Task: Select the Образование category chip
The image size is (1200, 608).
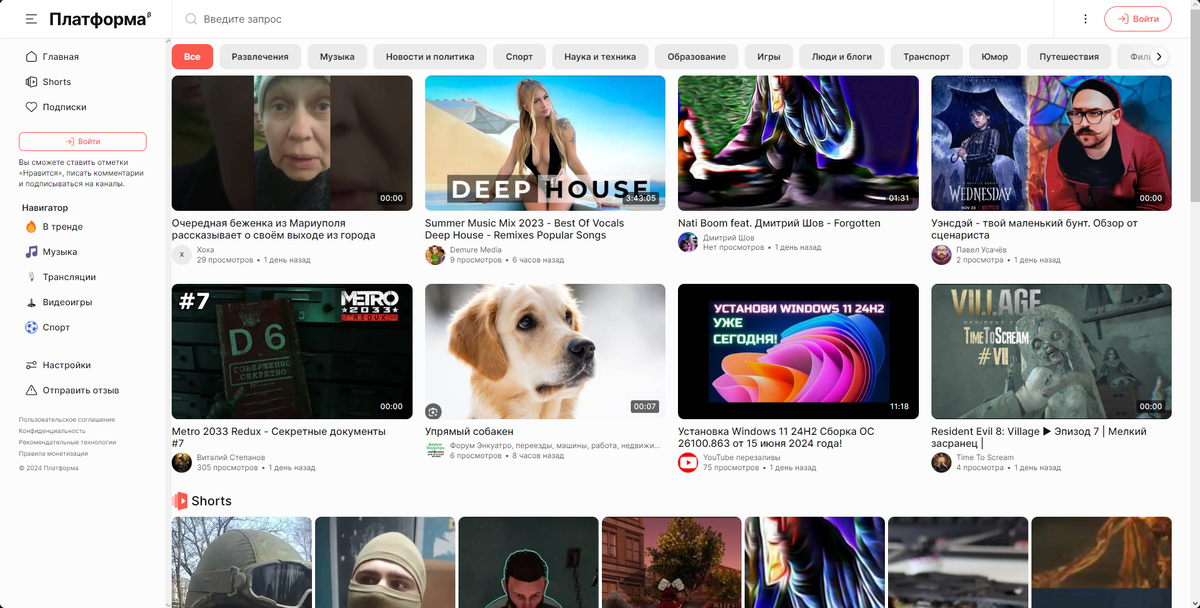Action: pyautogui.click(x=697, y=57)
